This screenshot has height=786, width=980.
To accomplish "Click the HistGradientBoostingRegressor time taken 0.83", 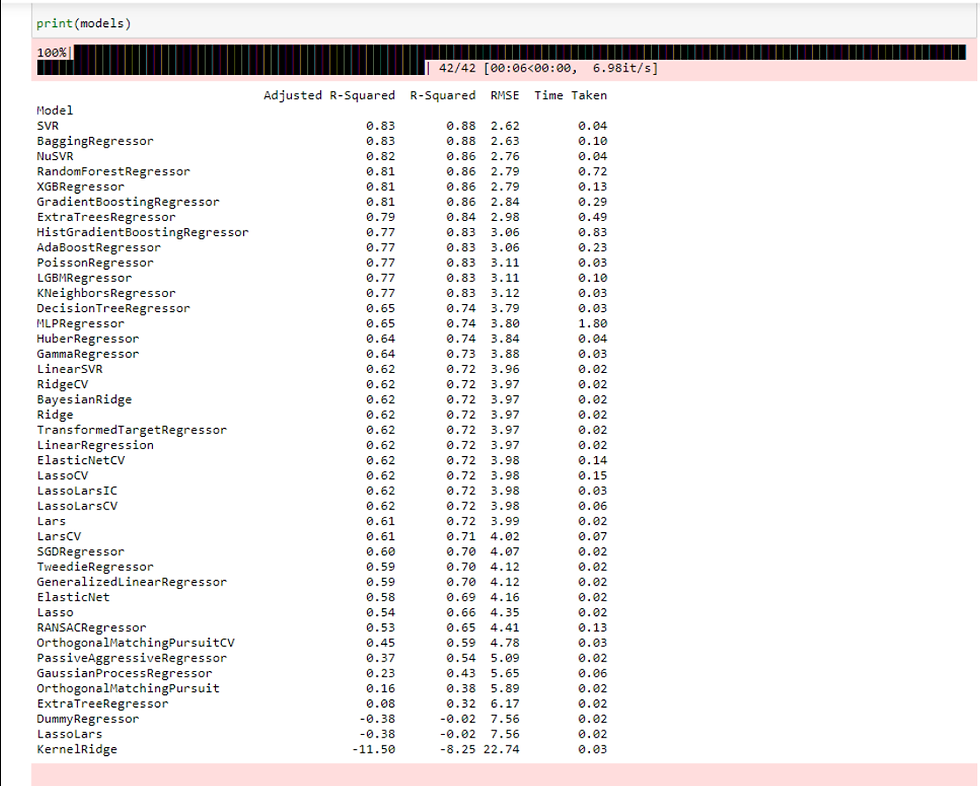I will click(x=592, y=232).
